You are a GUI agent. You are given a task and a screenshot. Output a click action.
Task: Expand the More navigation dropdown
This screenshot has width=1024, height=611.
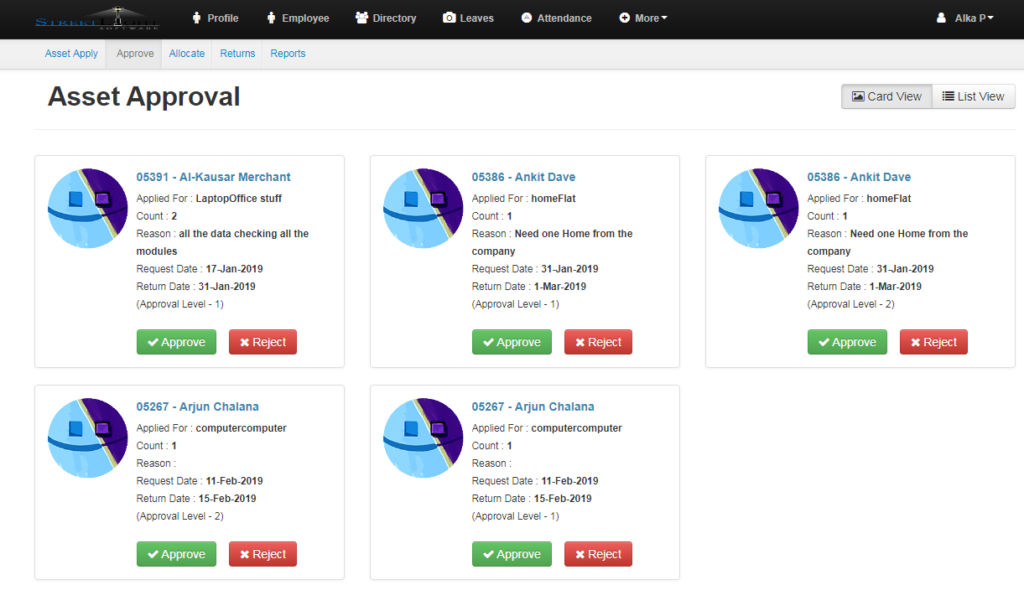tap(643, 17)
